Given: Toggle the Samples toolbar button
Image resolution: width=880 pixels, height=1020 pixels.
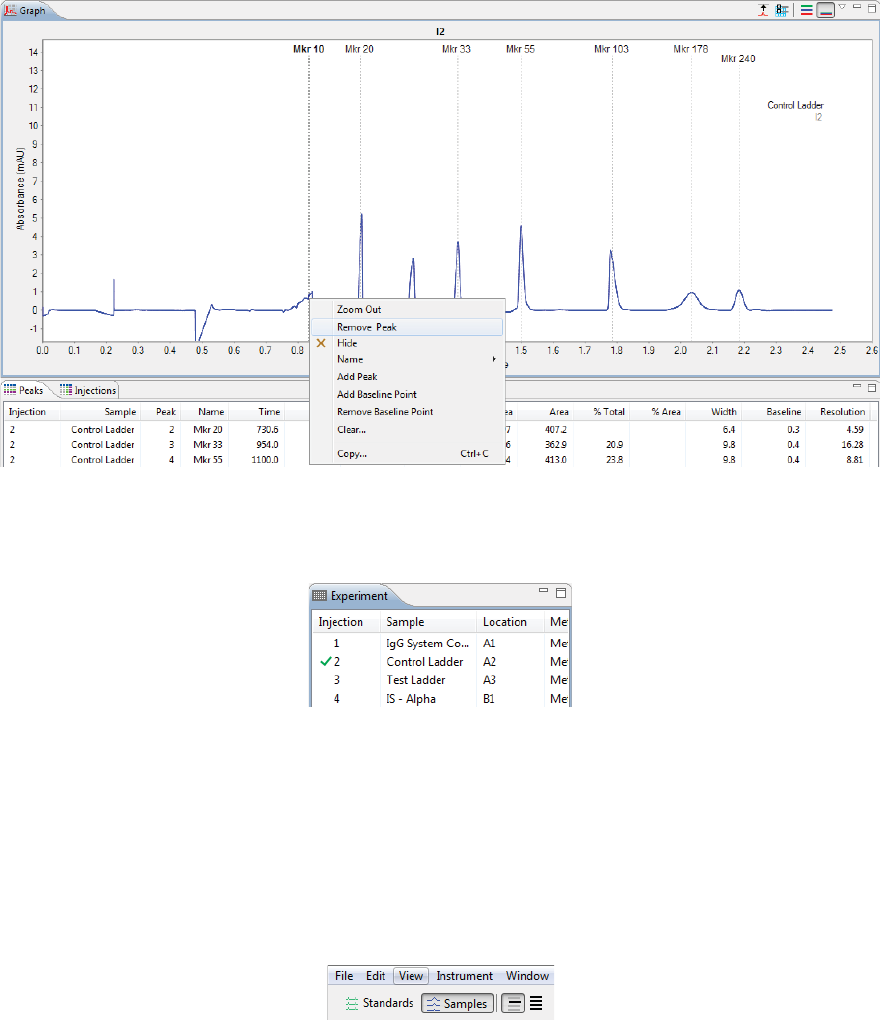Looking at the screenshot, I should [x=458, y=1004].
